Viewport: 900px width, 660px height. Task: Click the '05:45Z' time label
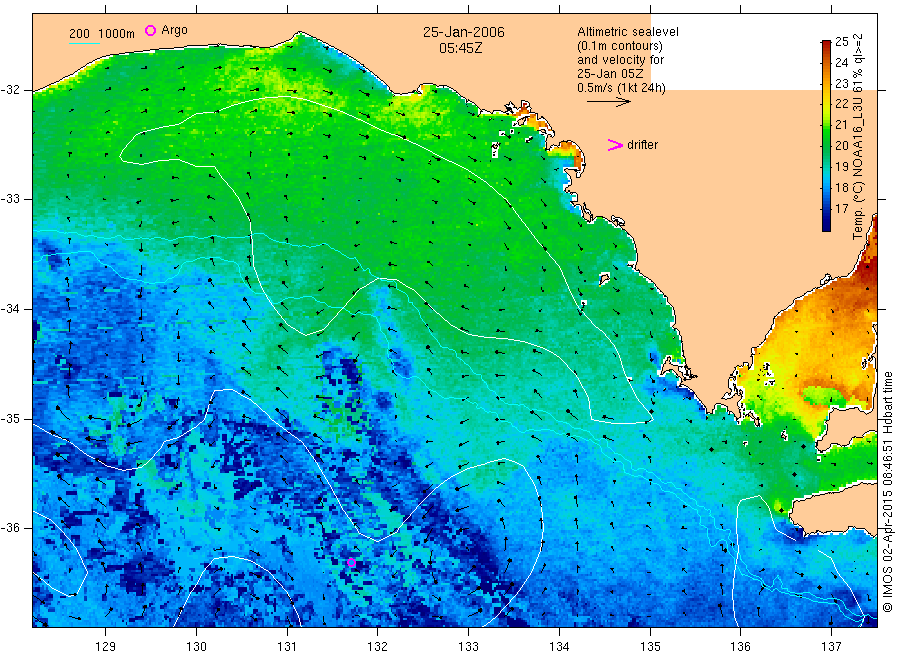pos(460,48)
